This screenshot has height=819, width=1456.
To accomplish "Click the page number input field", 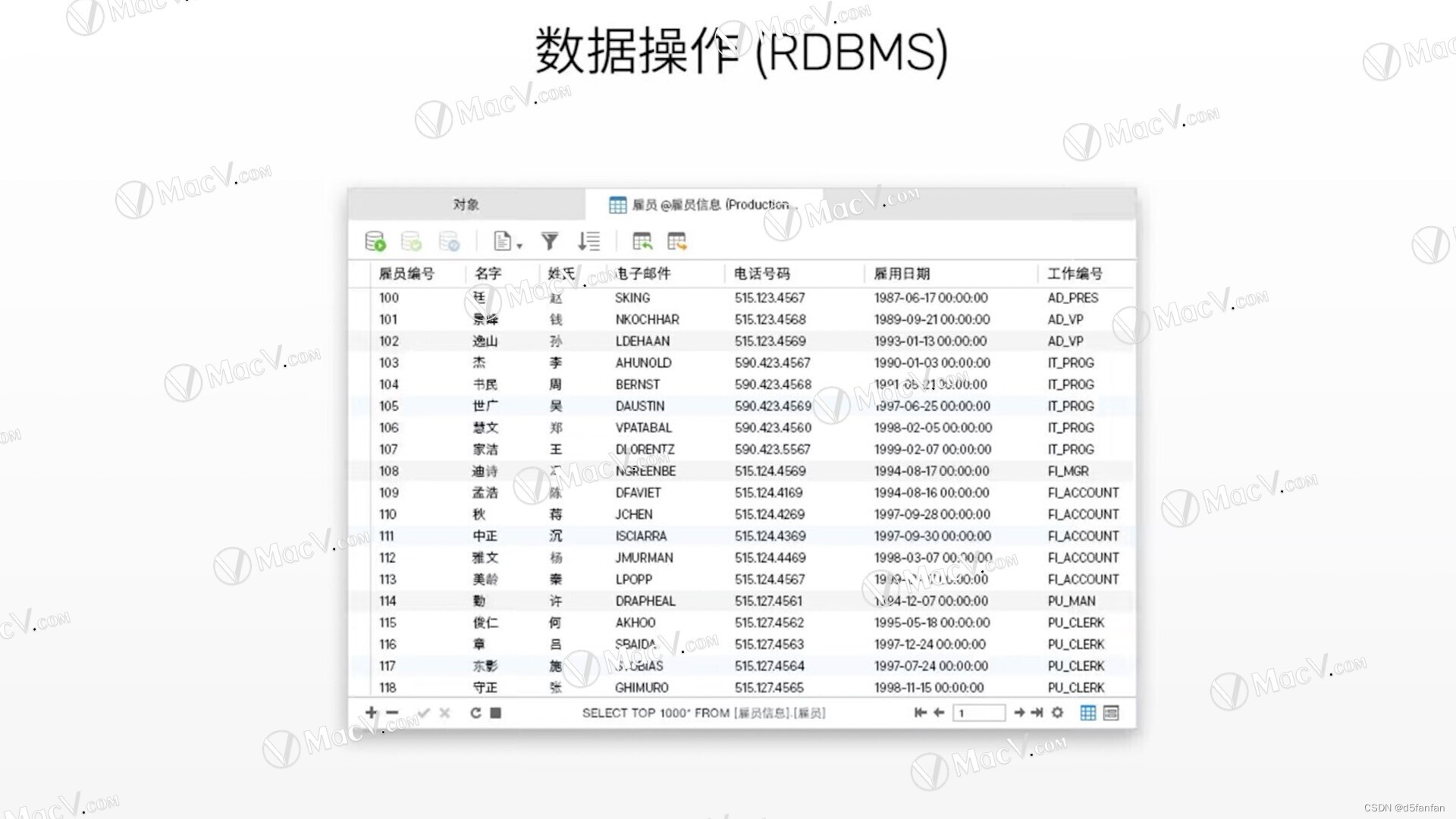I will coord(978,713).
